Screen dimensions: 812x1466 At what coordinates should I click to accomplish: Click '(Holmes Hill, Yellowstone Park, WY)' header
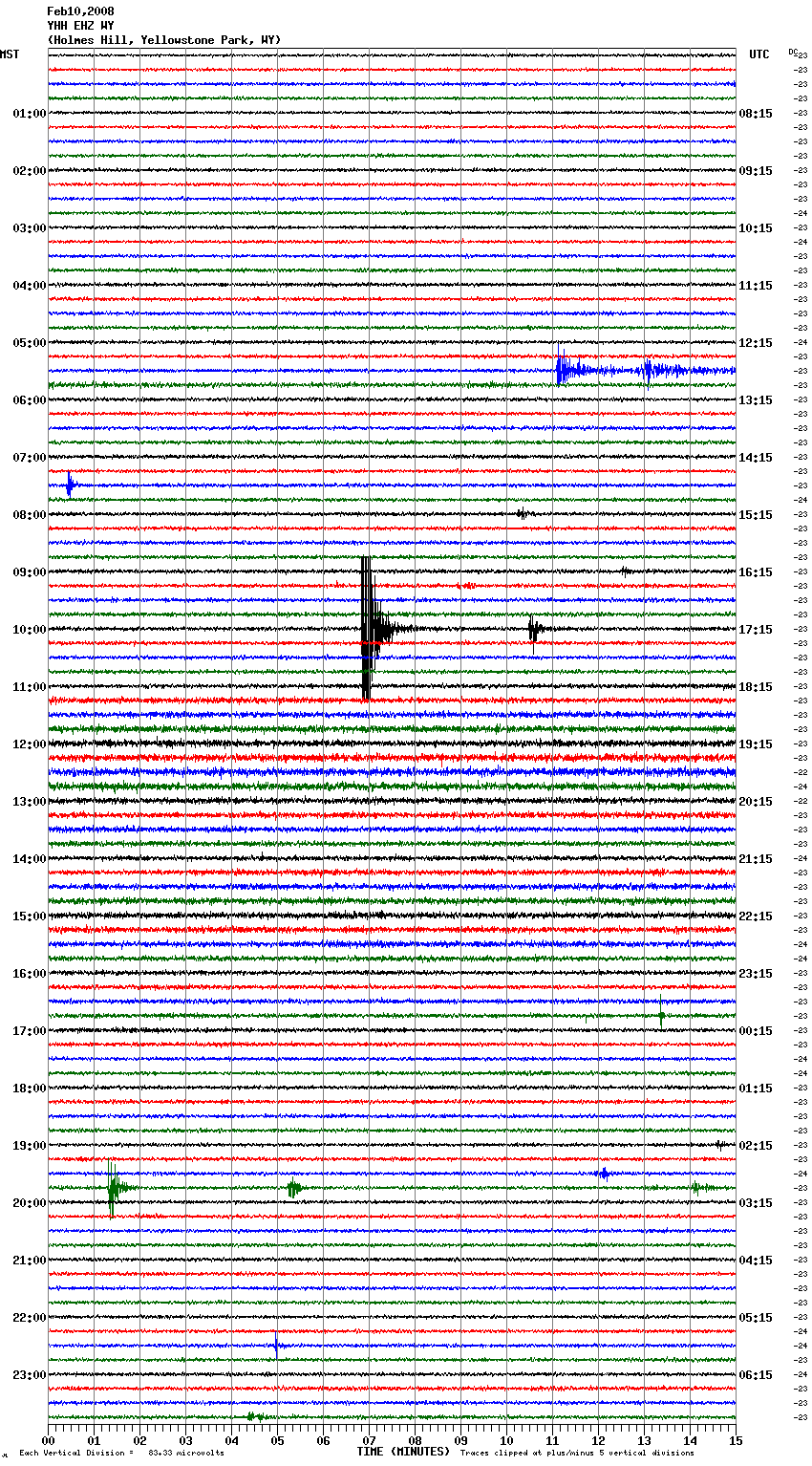click(164, 40)
